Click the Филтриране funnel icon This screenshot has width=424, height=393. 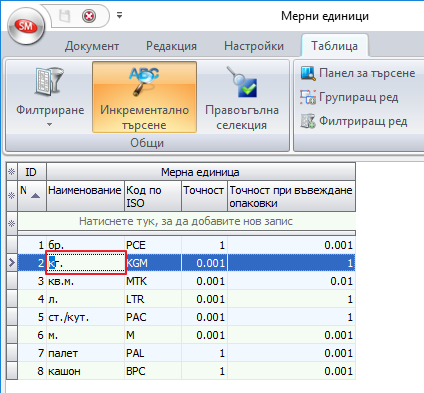coord(50,83)
